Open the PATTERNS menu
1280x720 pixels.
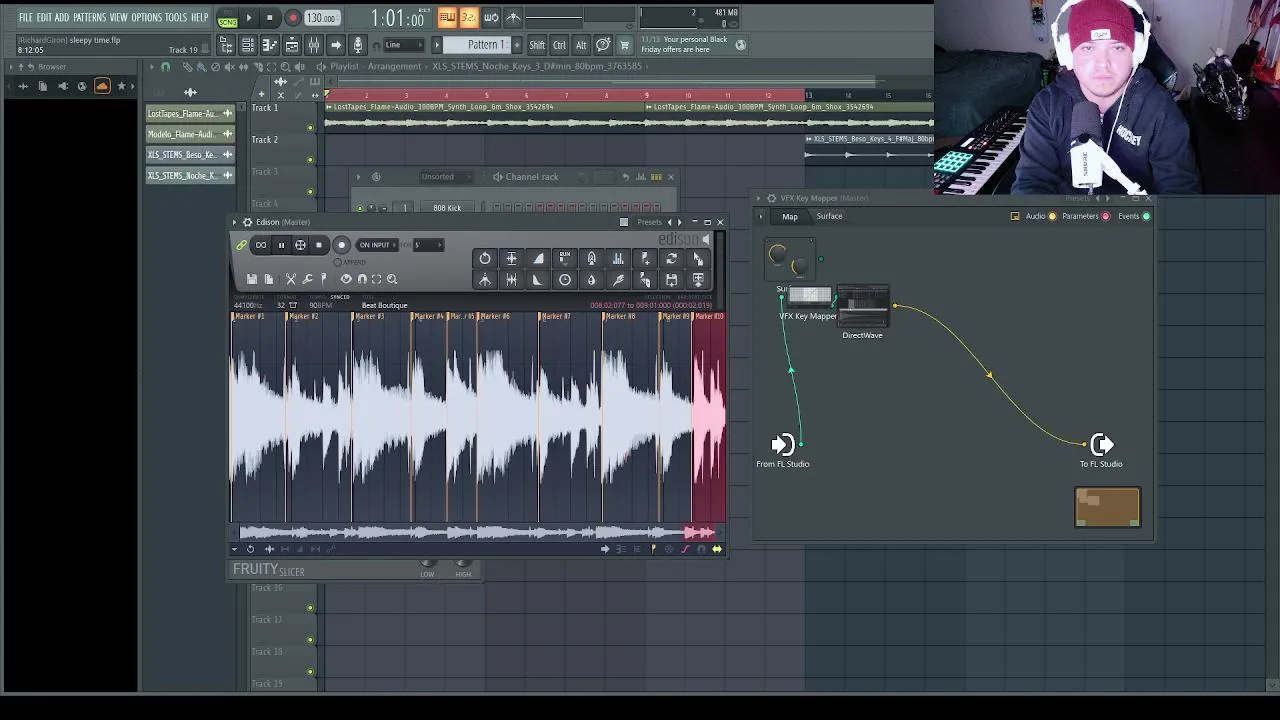(x=89, y=18)
